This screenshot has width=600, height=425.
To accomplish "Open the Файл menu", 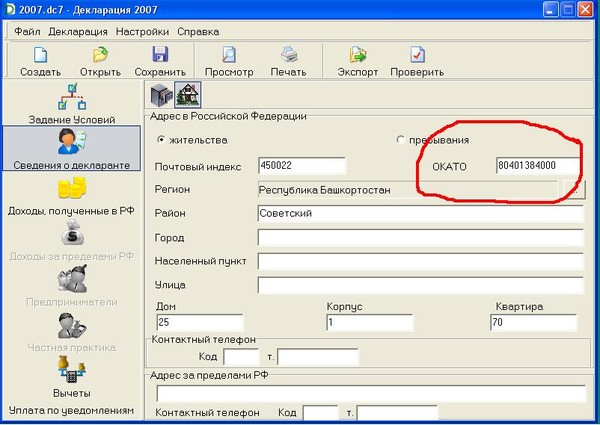I will [x=27, y=31].
